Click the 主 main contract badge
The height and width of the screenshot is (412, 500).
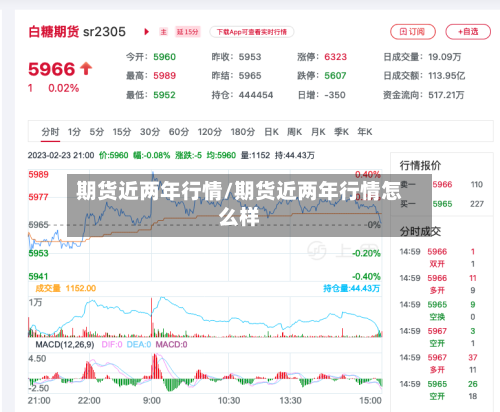pyautogui.click(x=163, y=32)
